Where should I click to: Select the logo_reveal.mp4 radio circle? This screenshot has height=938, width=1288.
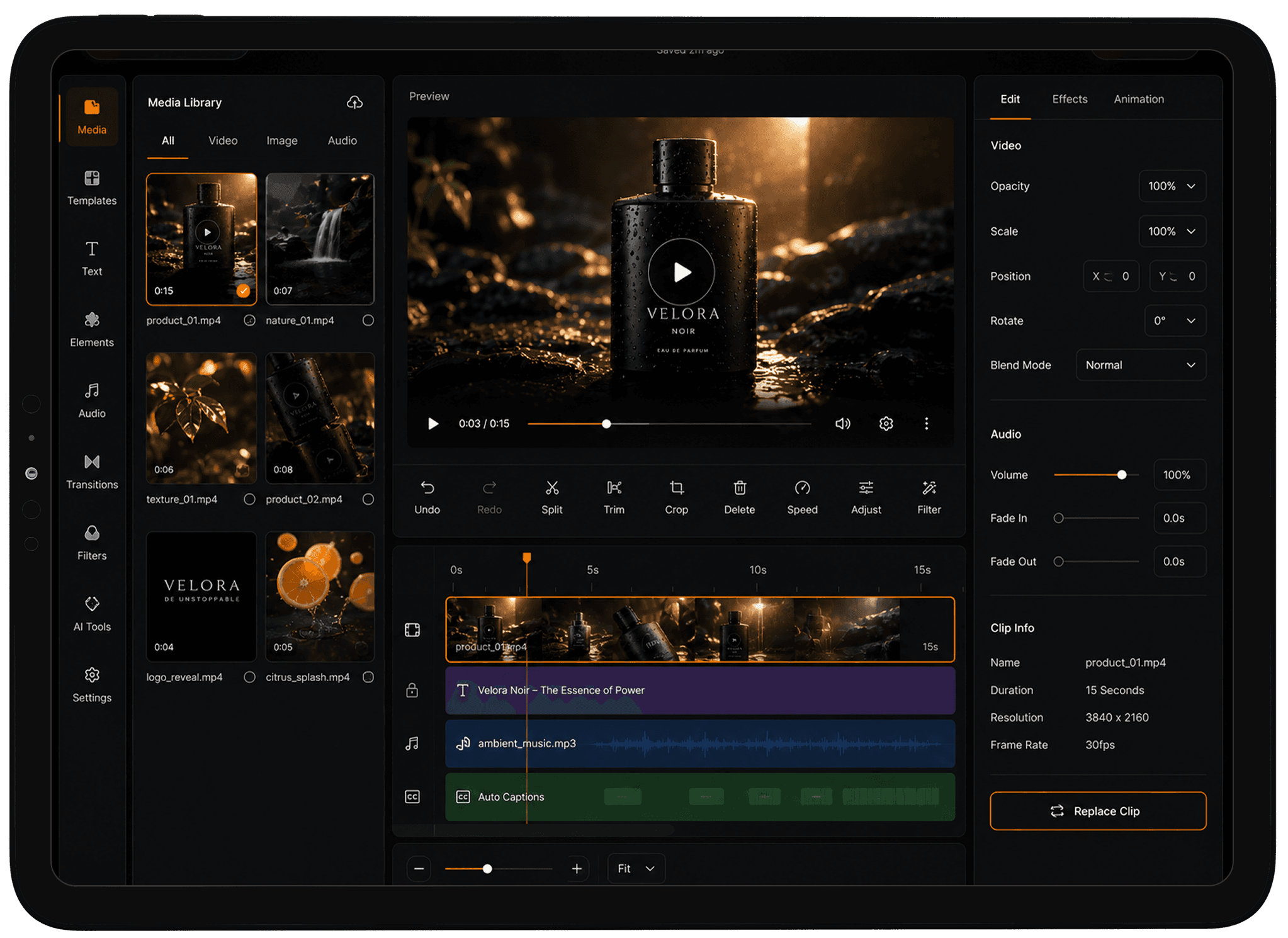click(x=250, y=677)
